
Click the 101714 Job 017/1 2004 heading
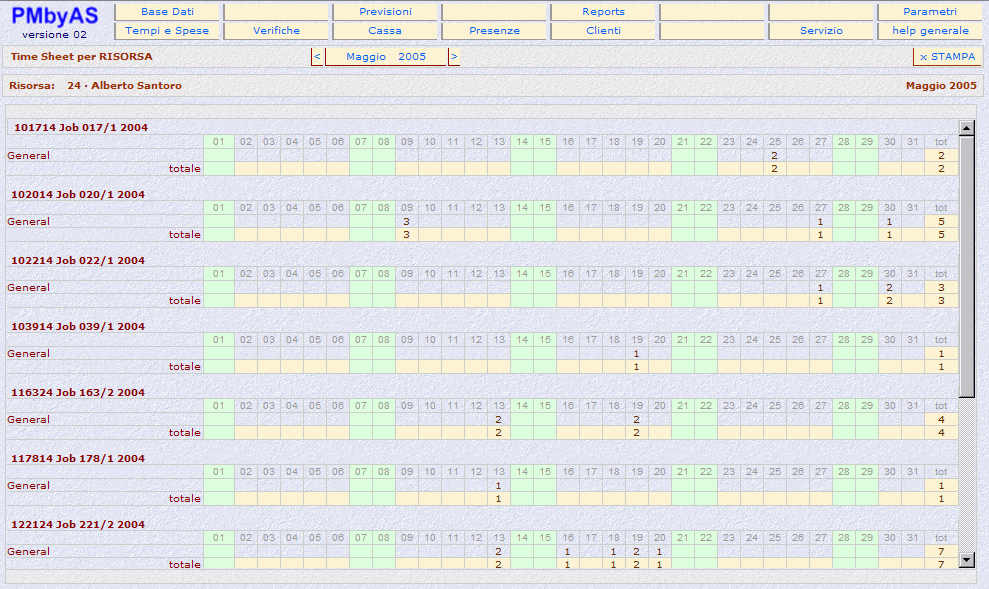pos(80,128)
